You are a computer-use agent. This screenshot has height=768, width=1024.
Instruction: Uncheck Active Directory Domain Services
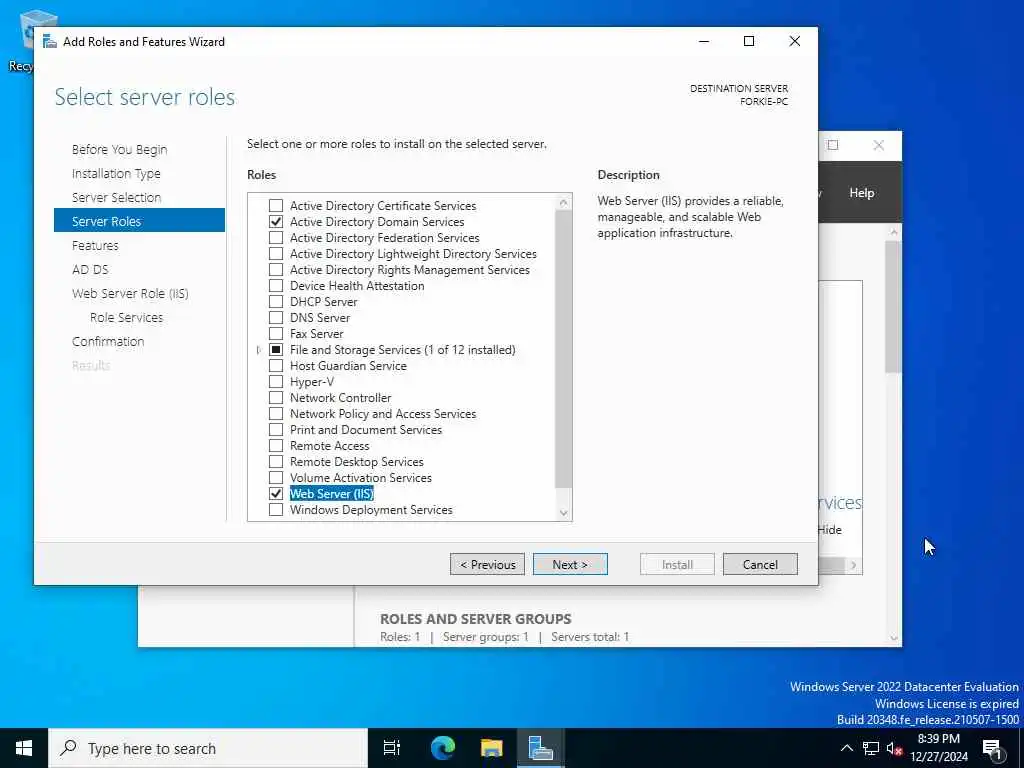coord(276,221)
